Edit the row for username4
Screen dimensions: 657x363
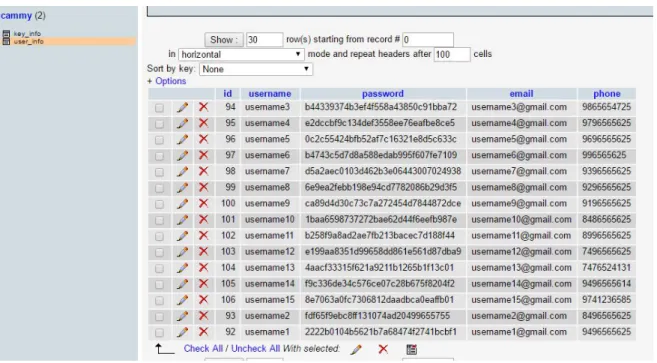(x=182, y=123)
